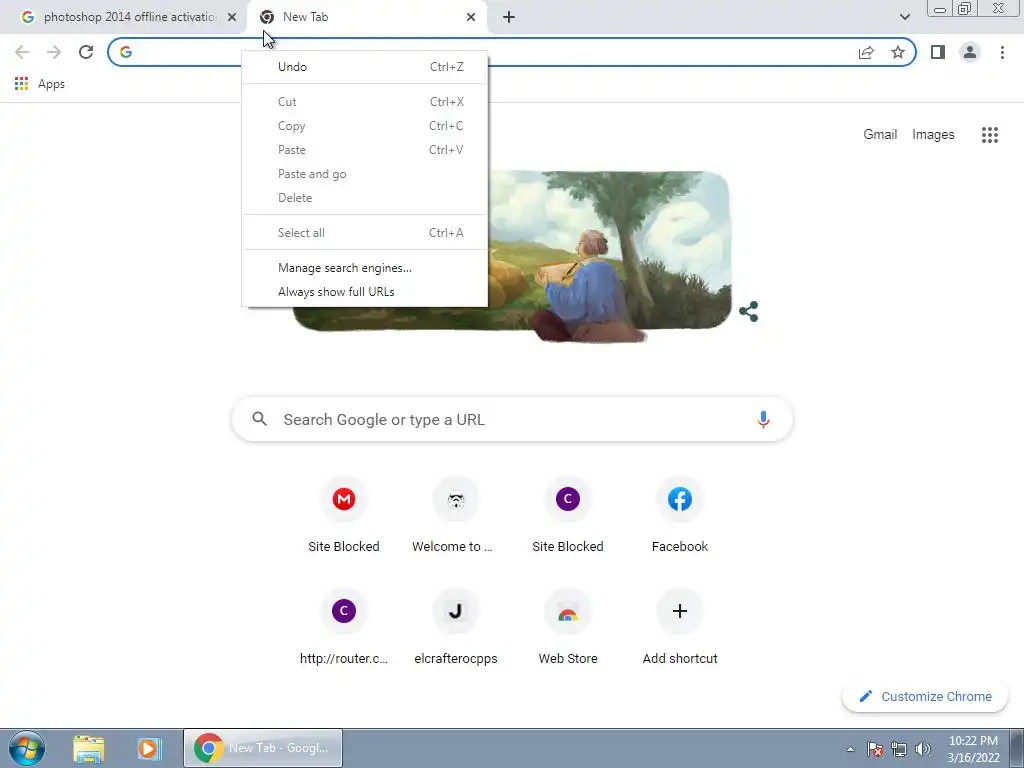Open the Windows Start button

pos(27,748)
